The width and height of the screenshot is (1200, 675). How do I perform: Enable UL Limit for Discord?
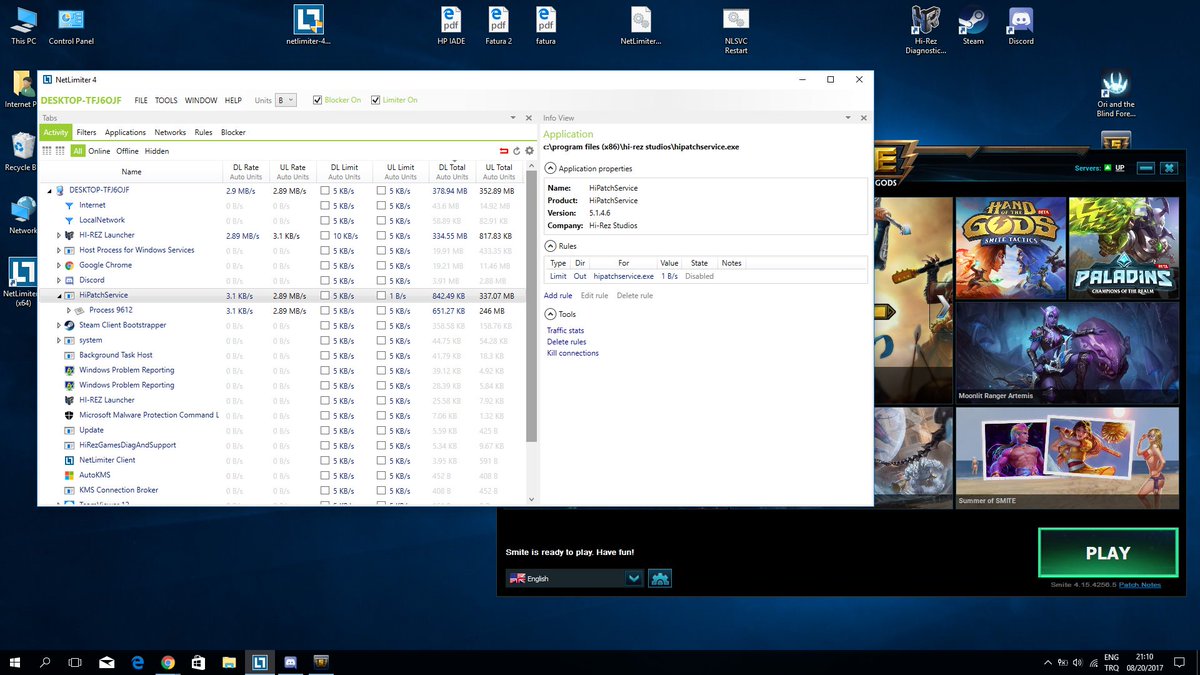click(x=382, y=280)
